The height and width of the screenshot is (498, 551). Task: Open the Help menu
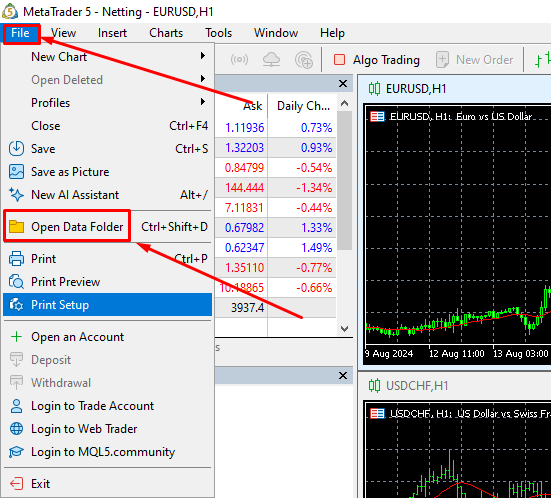pyautogui.click(x=332, y=33)
